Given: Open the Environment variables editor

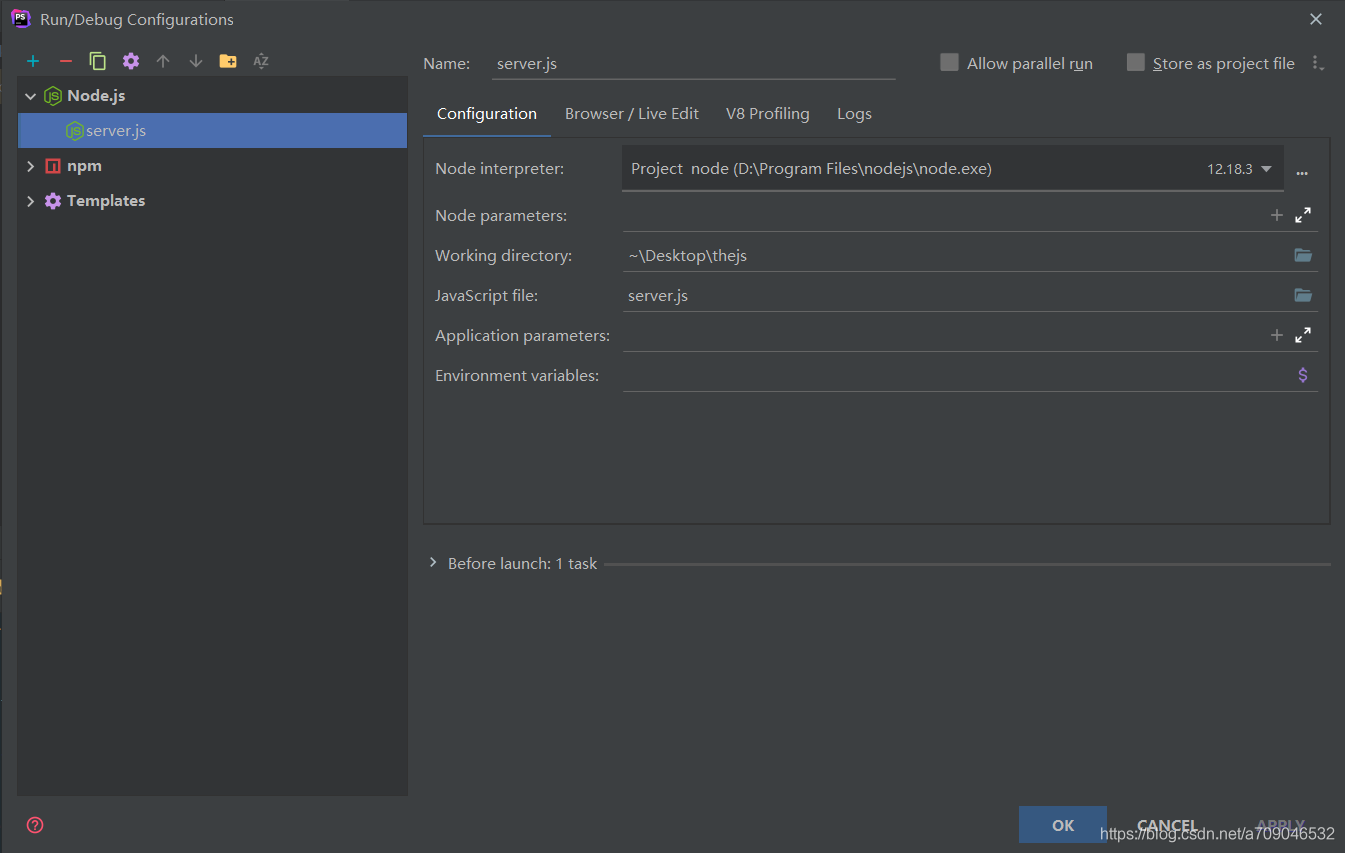Looking at the screenshot, I should (1302, 374).
